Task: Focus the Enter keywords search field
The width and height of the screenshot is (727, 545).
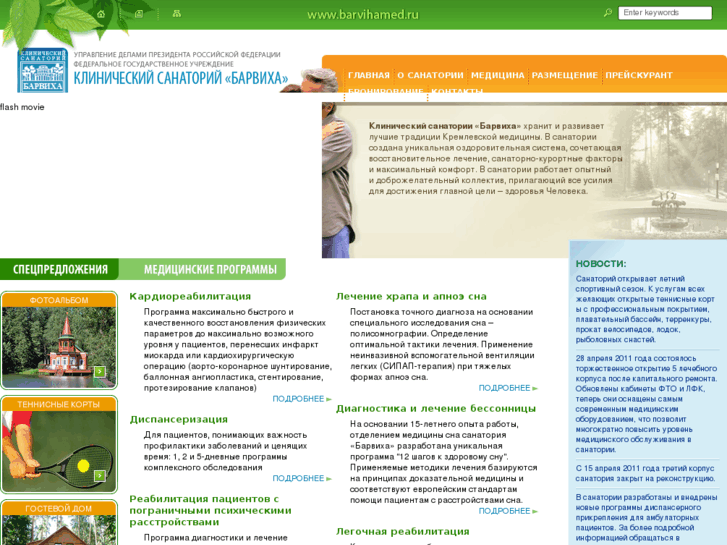Action: 665,13
